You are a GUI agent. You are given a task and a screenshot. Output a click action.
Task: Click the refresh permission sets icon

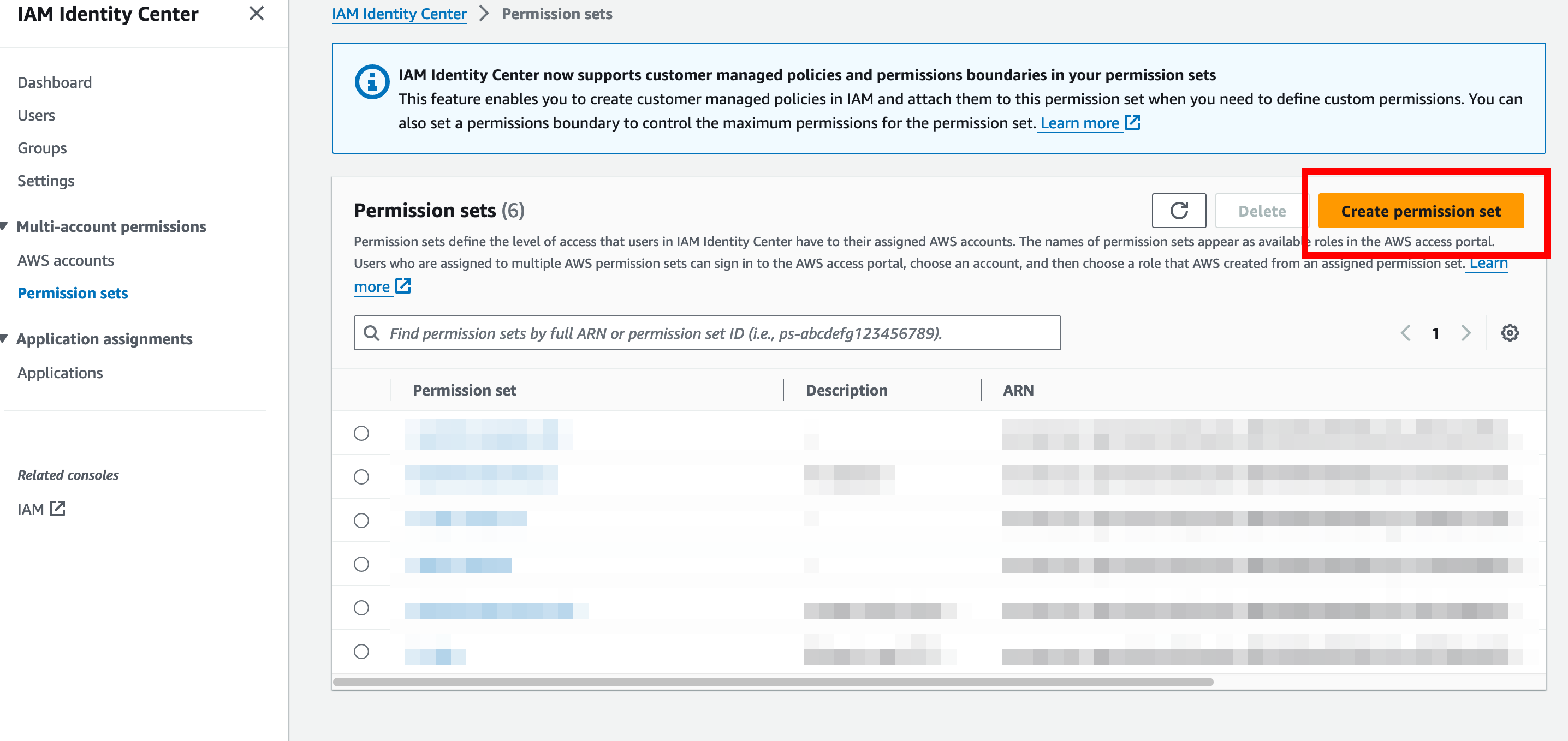(x=1178, y=211)
